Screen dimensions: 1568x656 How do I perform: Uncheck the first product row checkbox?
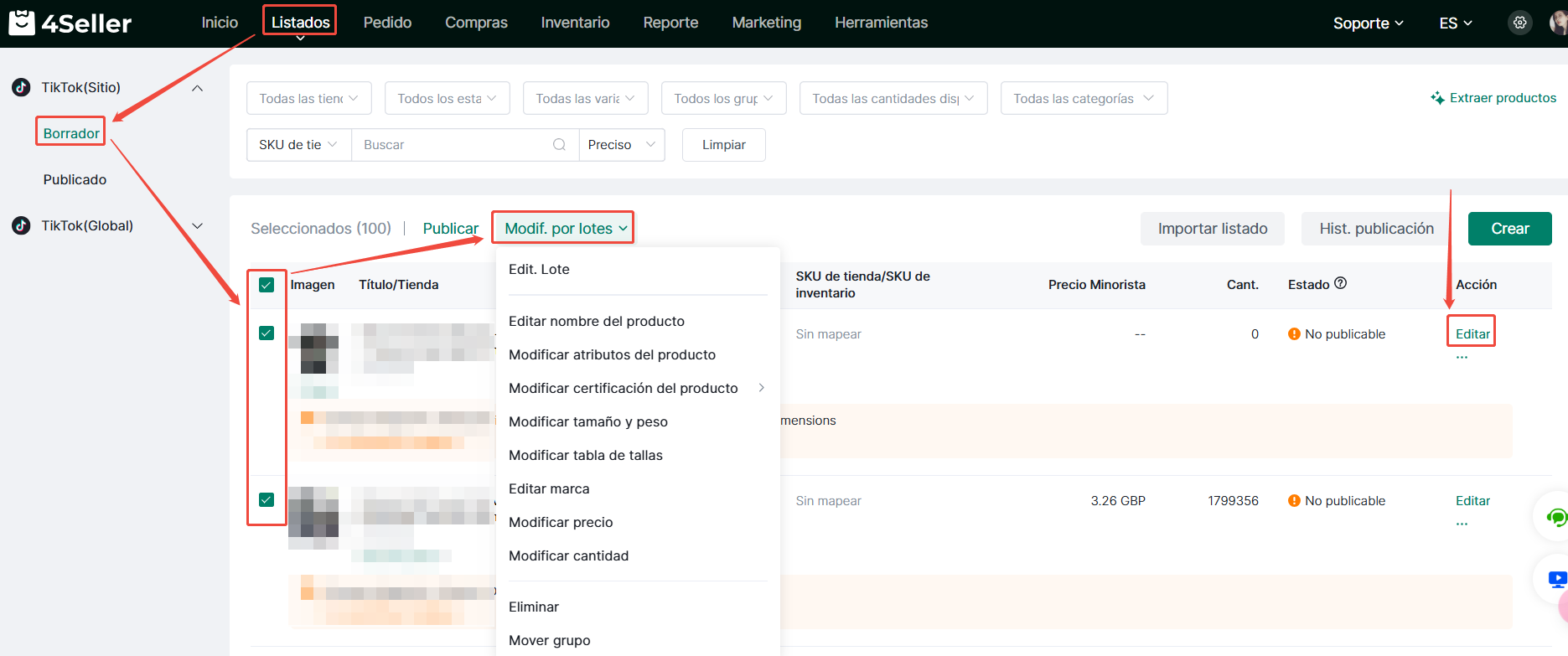coord(267,333)
